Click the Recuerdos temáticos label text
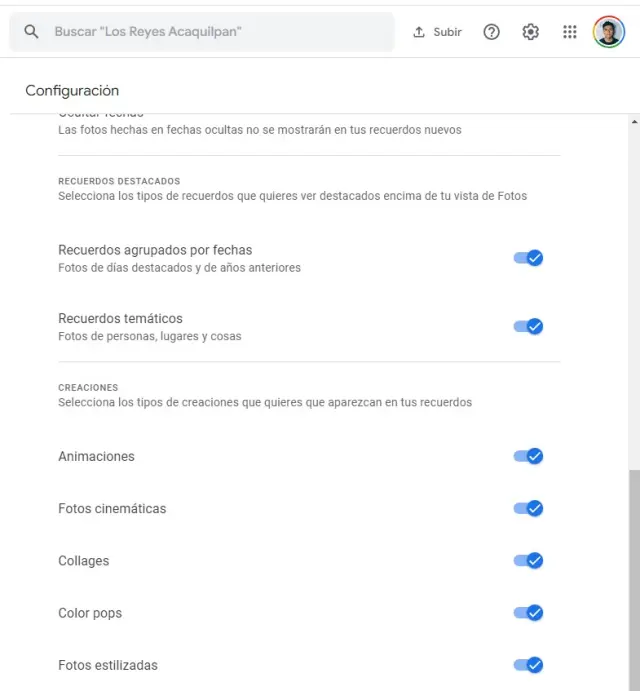Viewport: 640px width, 691px height. pyautogui.click(x=120, y=319)
